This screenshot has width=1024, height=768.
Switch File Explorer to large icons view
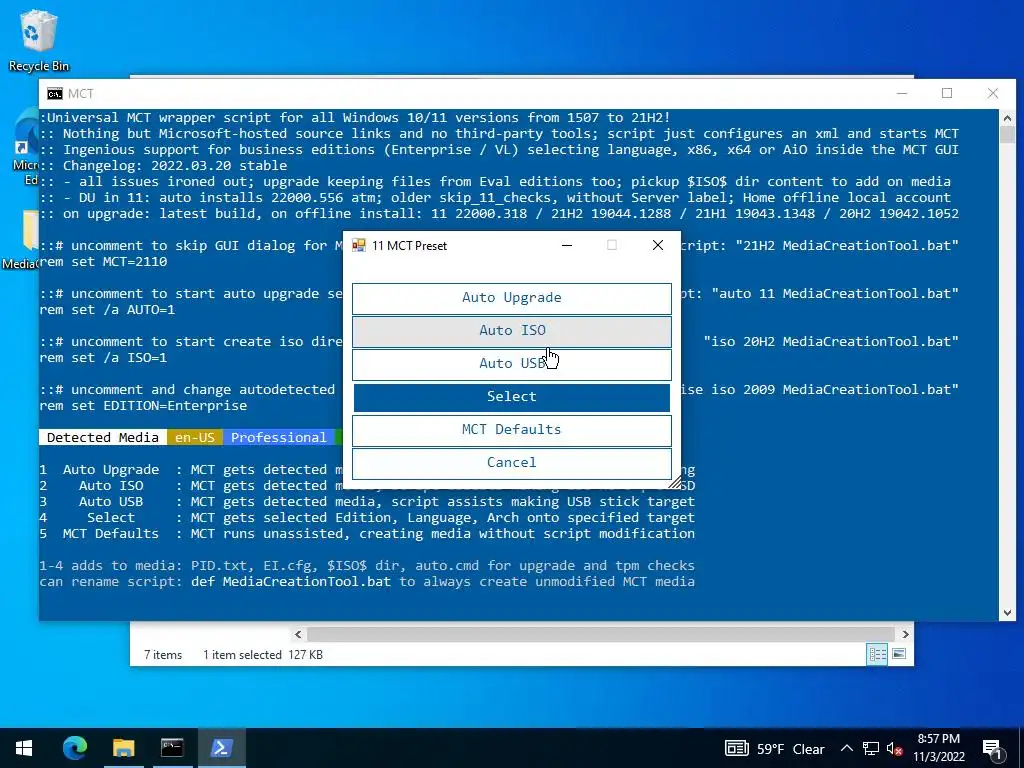pos(899,654)
